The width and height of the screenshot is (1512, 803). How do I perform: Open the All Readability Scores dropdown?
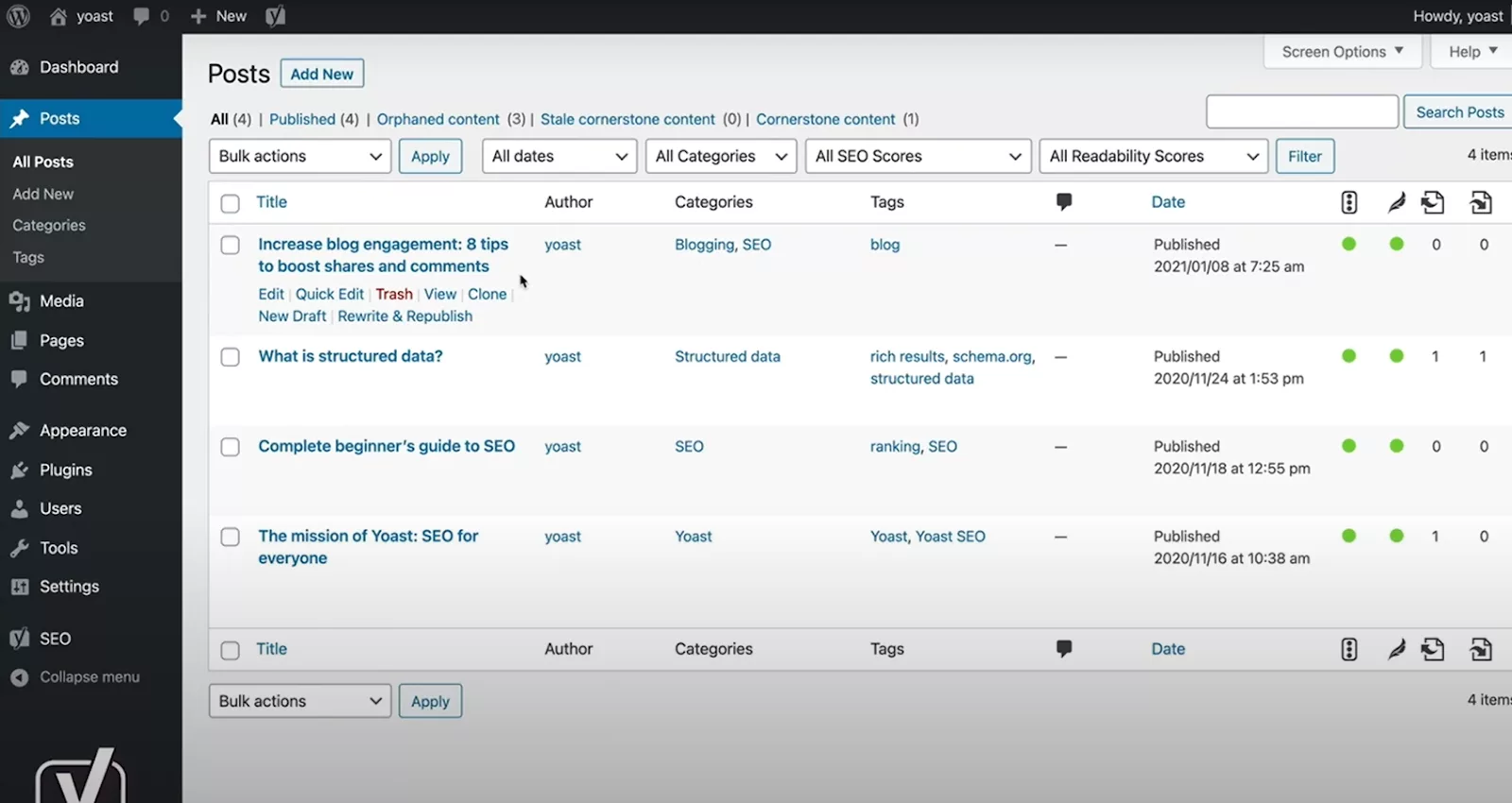1154,156
